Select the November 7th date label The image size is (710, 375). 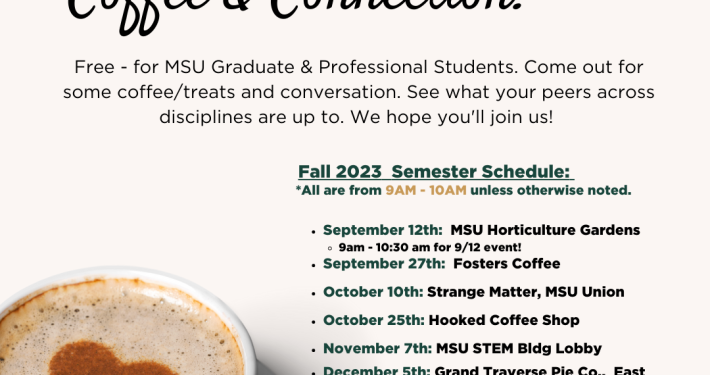[377, 349]
